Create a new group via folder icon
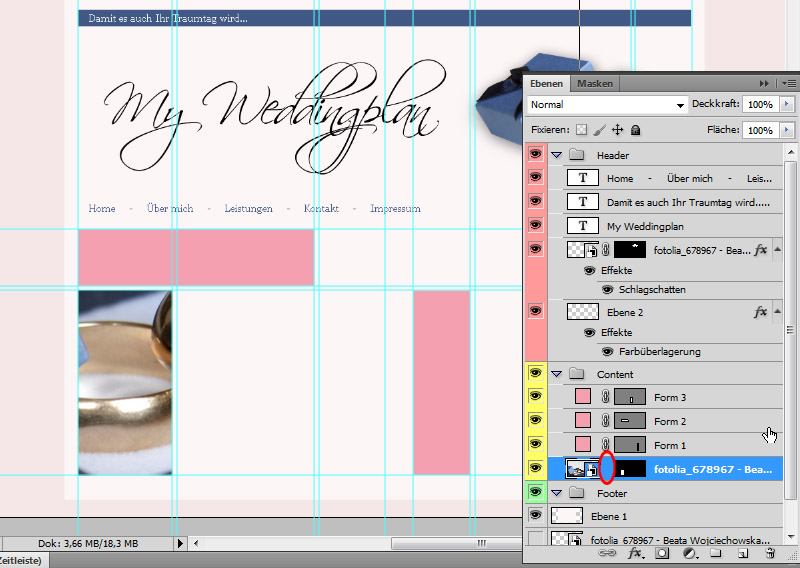800x568 pixels. tap(715, 553)
